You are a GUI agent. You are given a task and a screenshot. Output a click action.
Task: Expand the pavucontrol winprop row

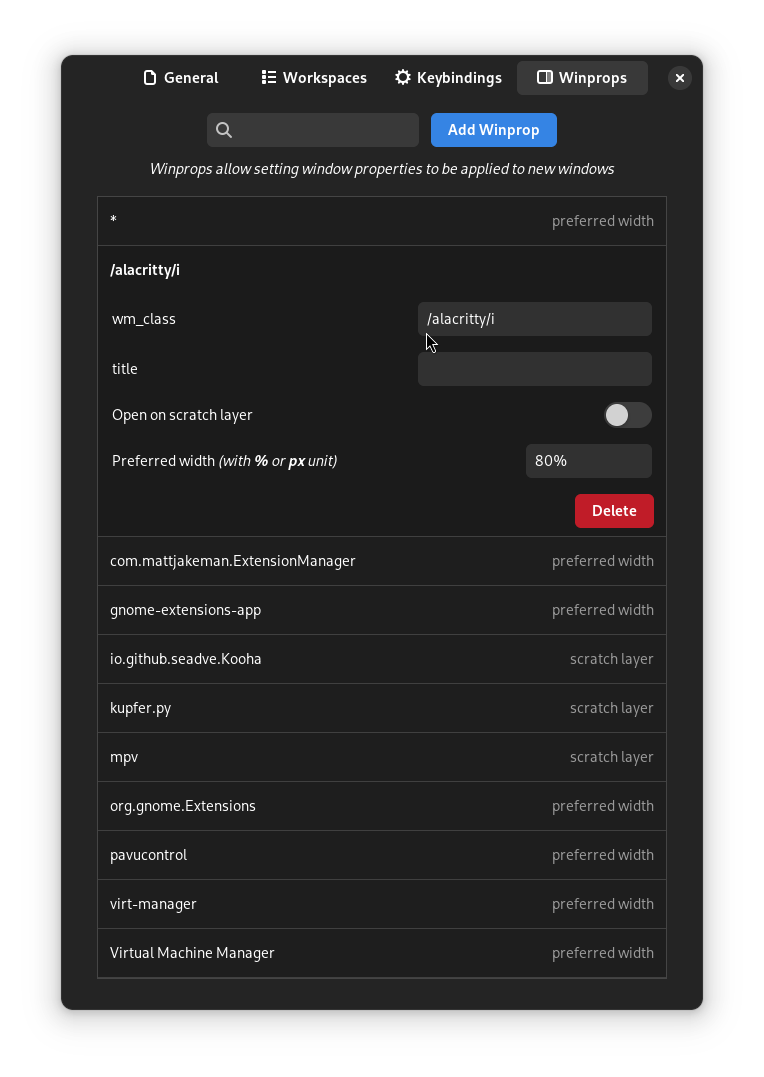click(381, 855)
